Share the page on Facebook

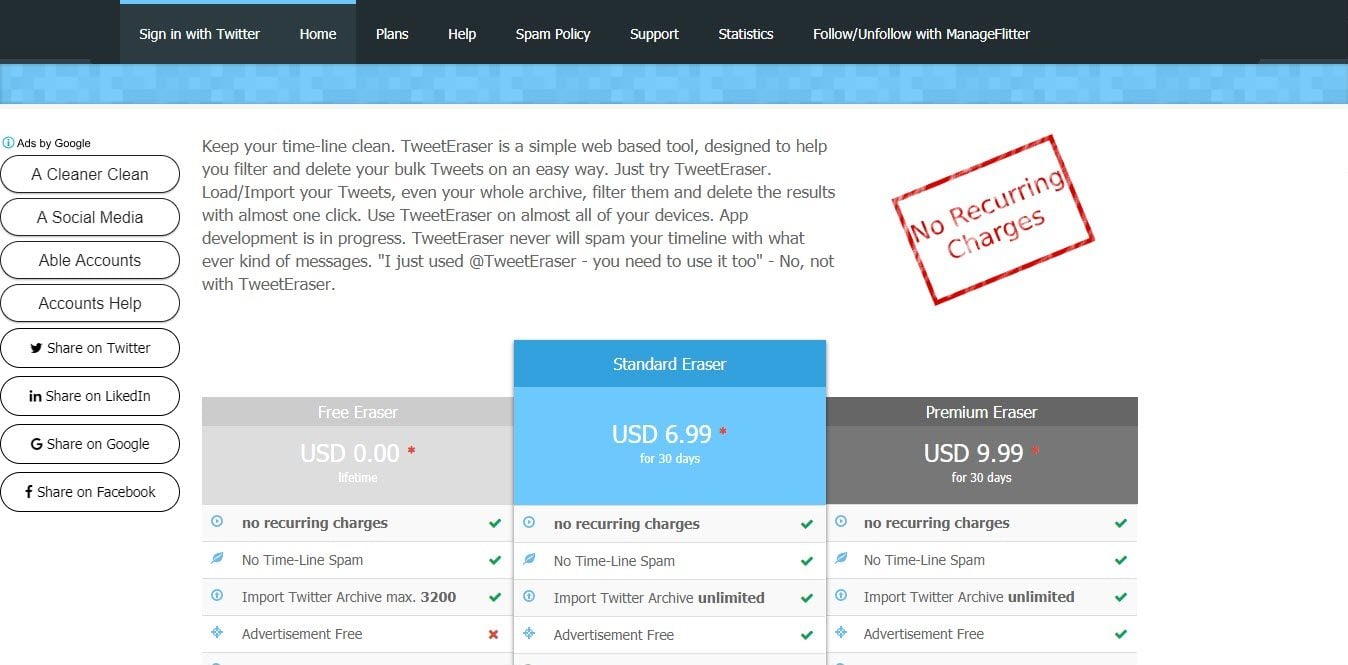tap(90, 492)
